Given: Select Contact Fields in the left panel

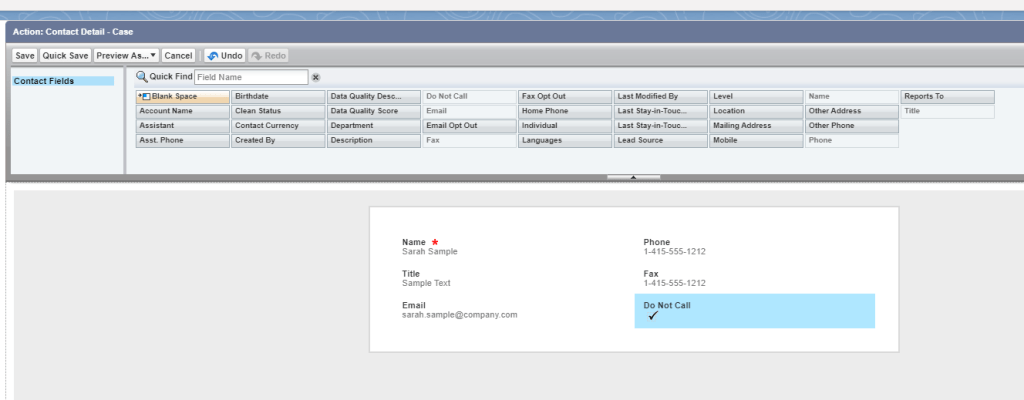Looking at the screenshot, I should tap(62, 81).
